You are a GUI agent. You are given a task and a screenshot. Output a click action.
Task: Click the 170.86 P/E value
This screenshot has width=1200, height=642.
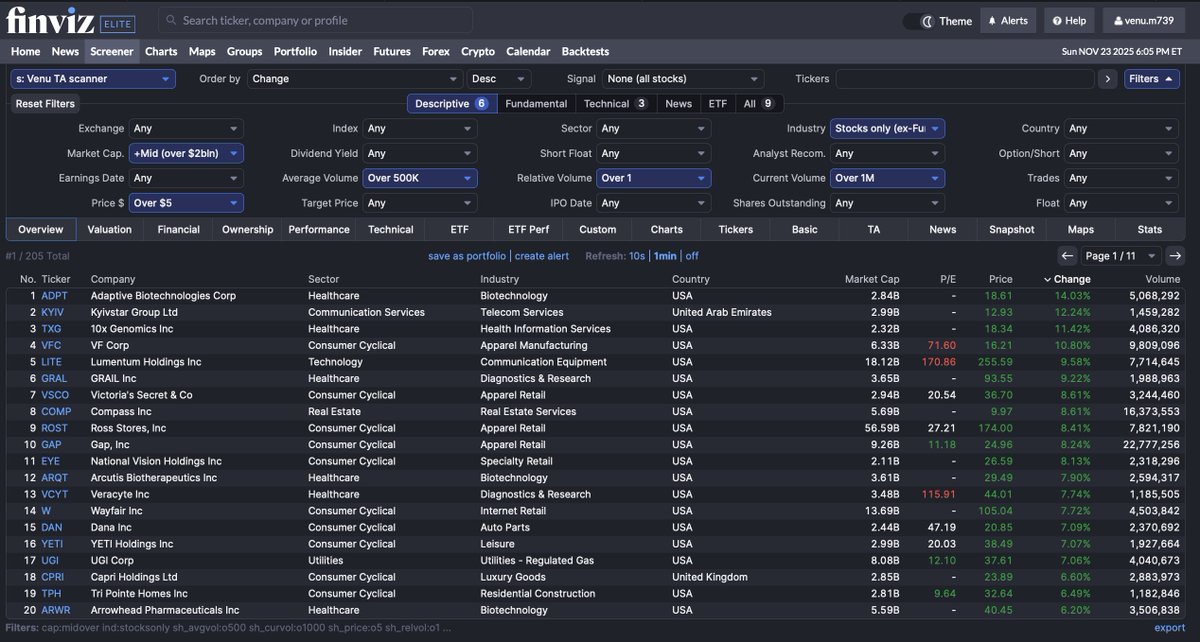[938, 362]
